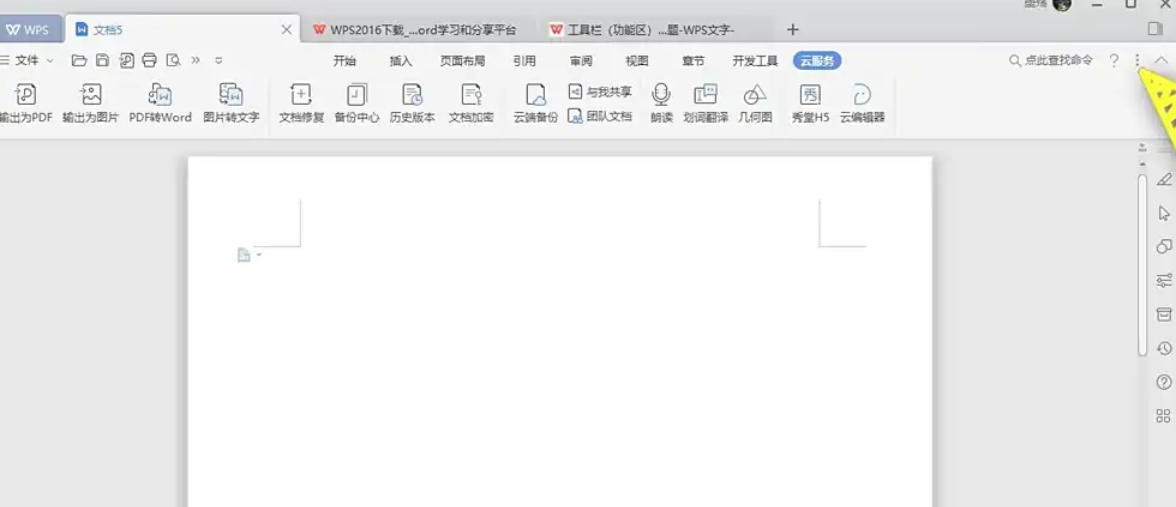The image size is (1176, 507).
Task: Switch to the 插入 ribbon tab
Action: [401, 62]
